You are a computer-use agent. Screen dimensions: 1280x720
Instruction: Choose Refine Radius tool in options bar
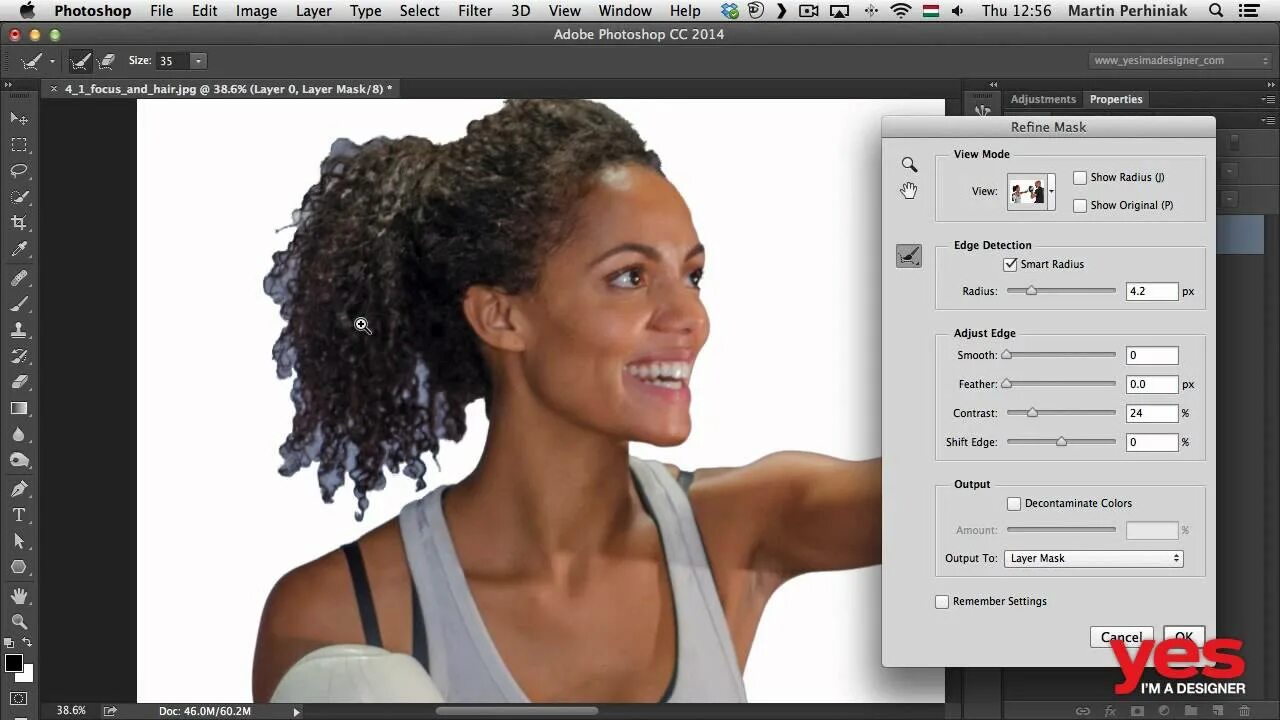pyautogui.click(x=81, y=61)
